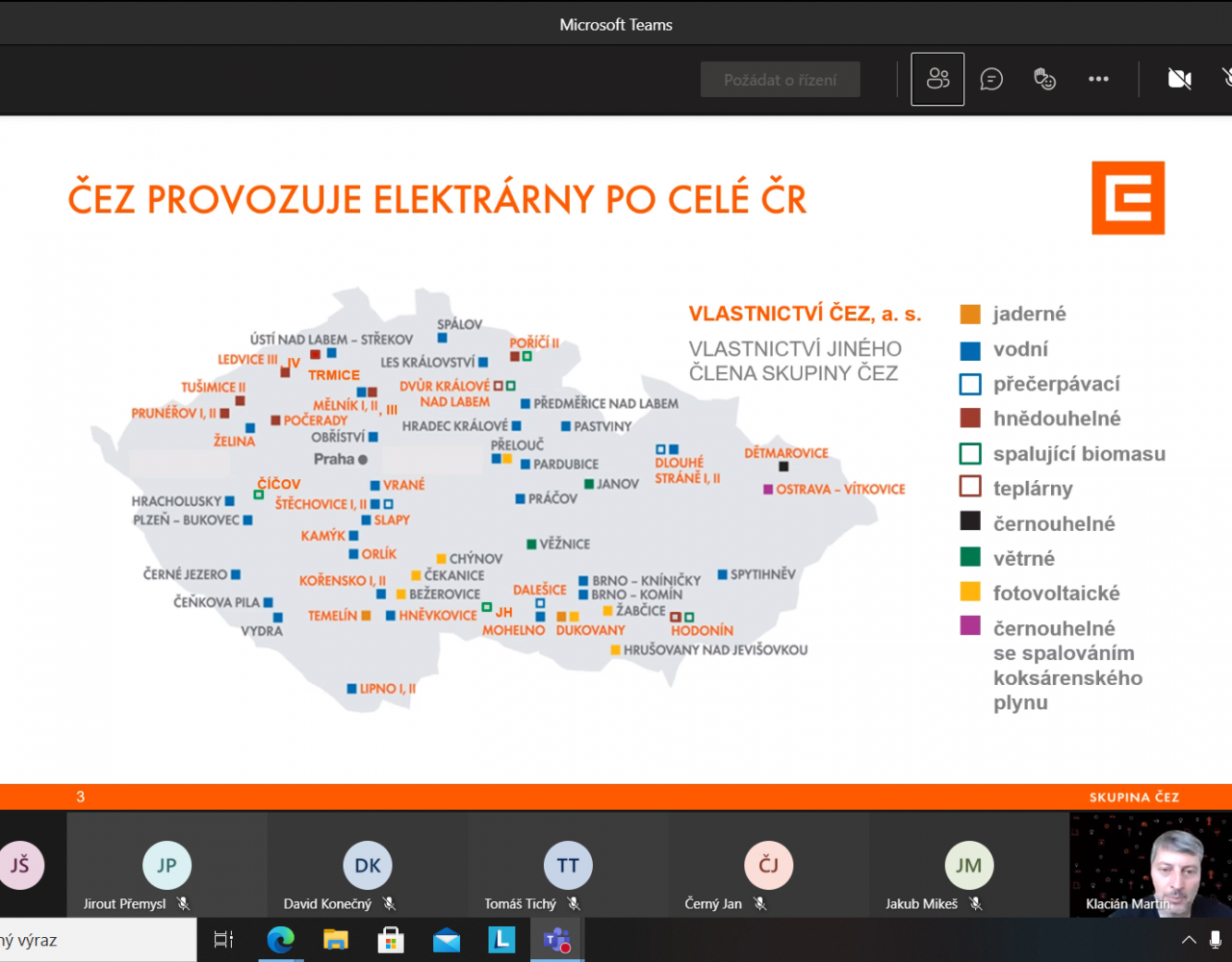Open the participants panel icon
1232x962 pixels.
pos(937,79)
